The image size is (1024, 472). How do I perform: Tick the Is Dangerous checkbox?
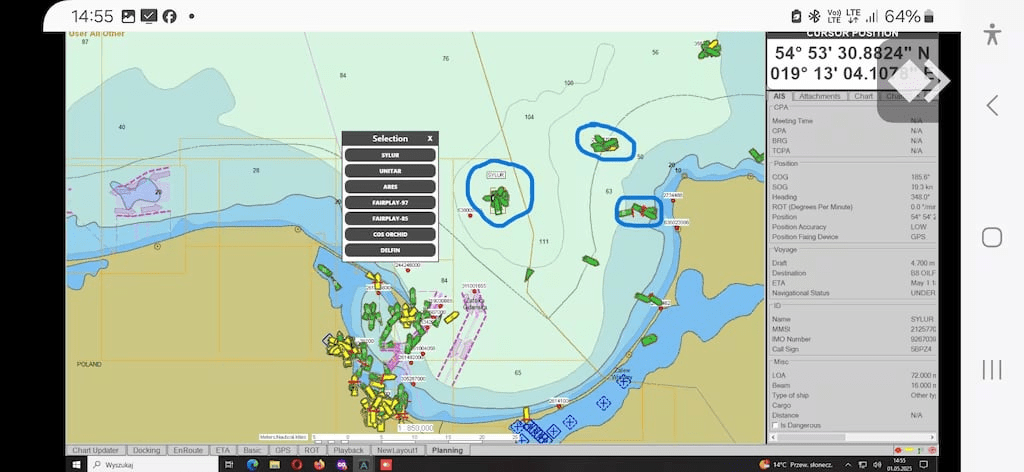(x=776, y=425)
